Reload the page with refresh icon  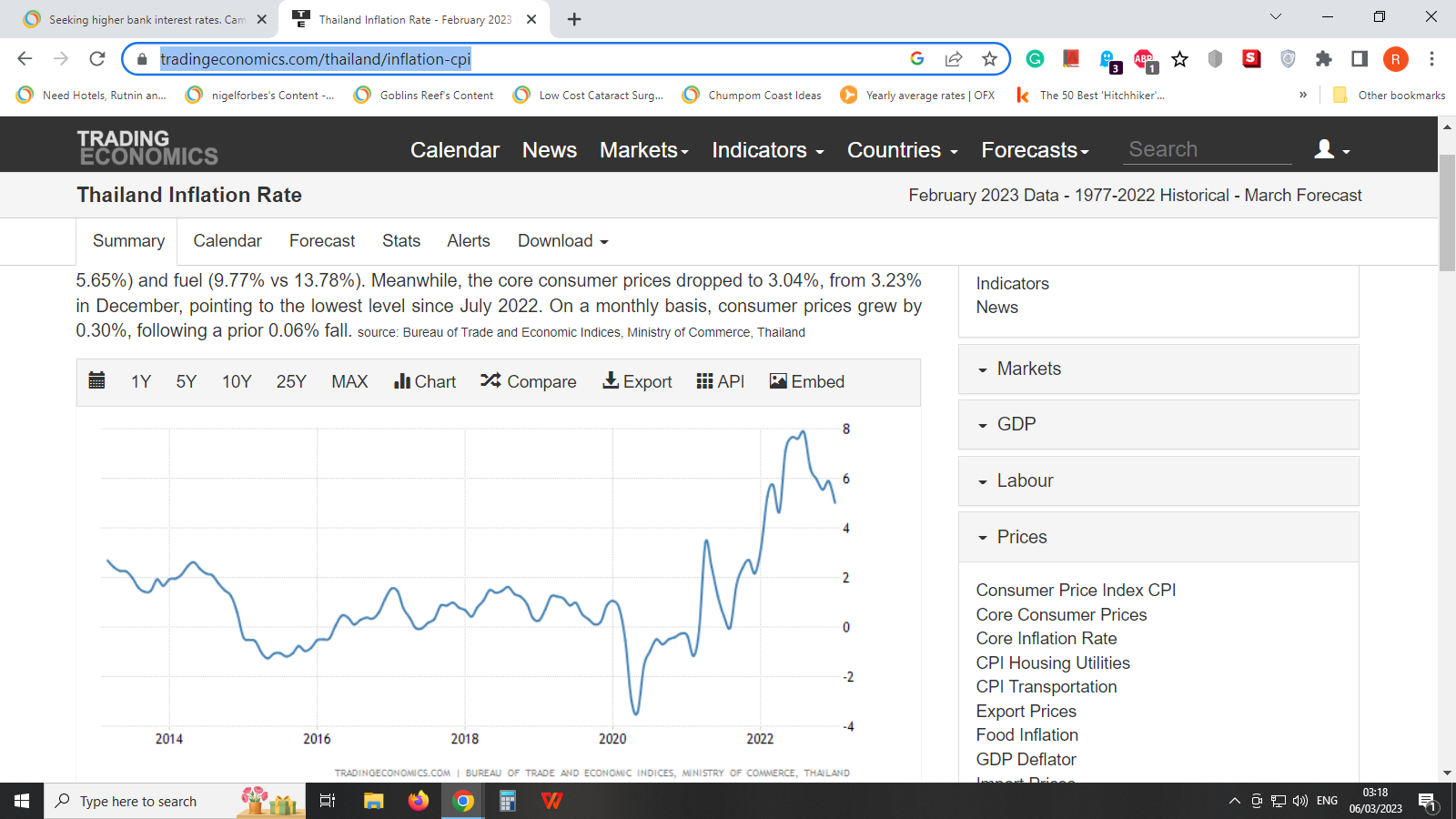tap(97, 59)
